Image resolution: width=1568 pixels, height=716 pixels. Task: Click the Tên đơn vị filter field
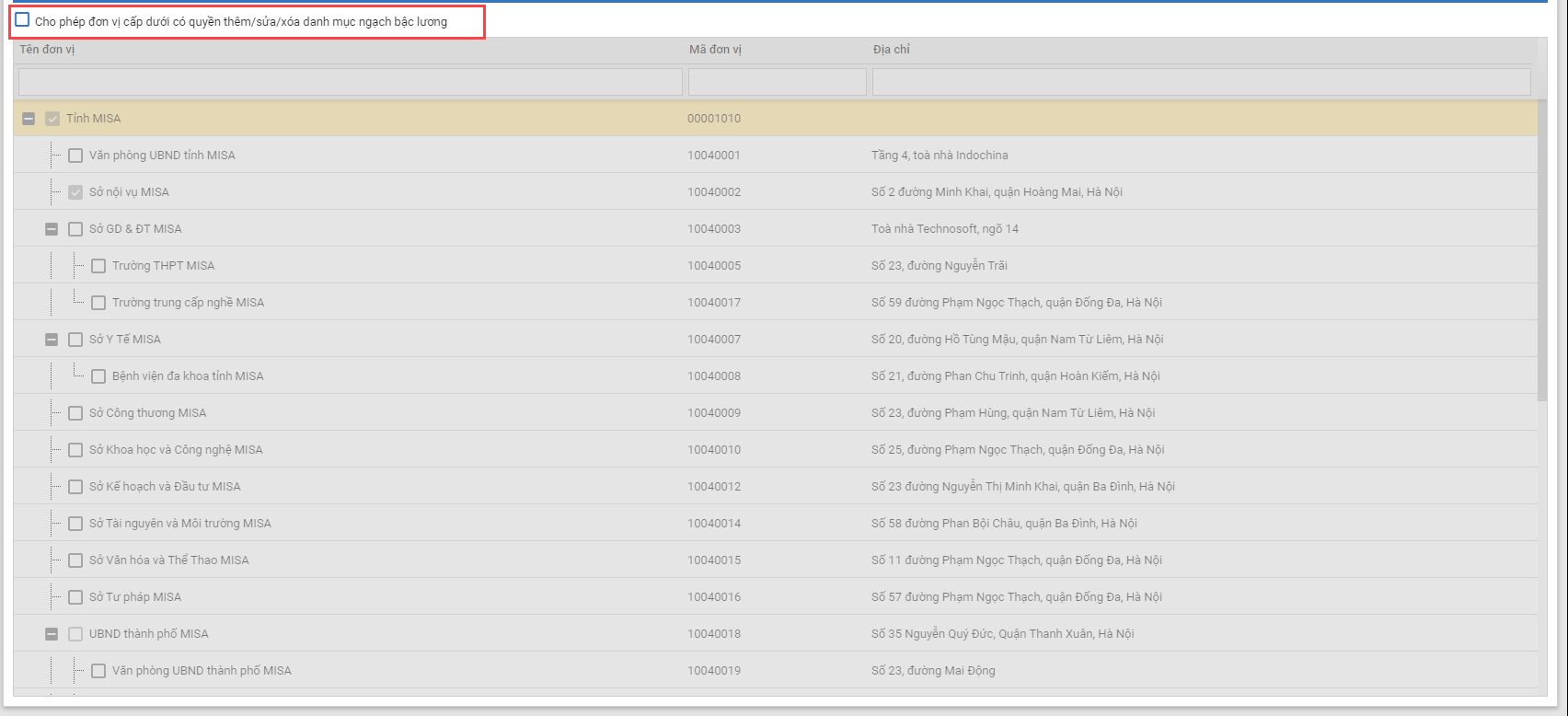[x=350, y=82]
